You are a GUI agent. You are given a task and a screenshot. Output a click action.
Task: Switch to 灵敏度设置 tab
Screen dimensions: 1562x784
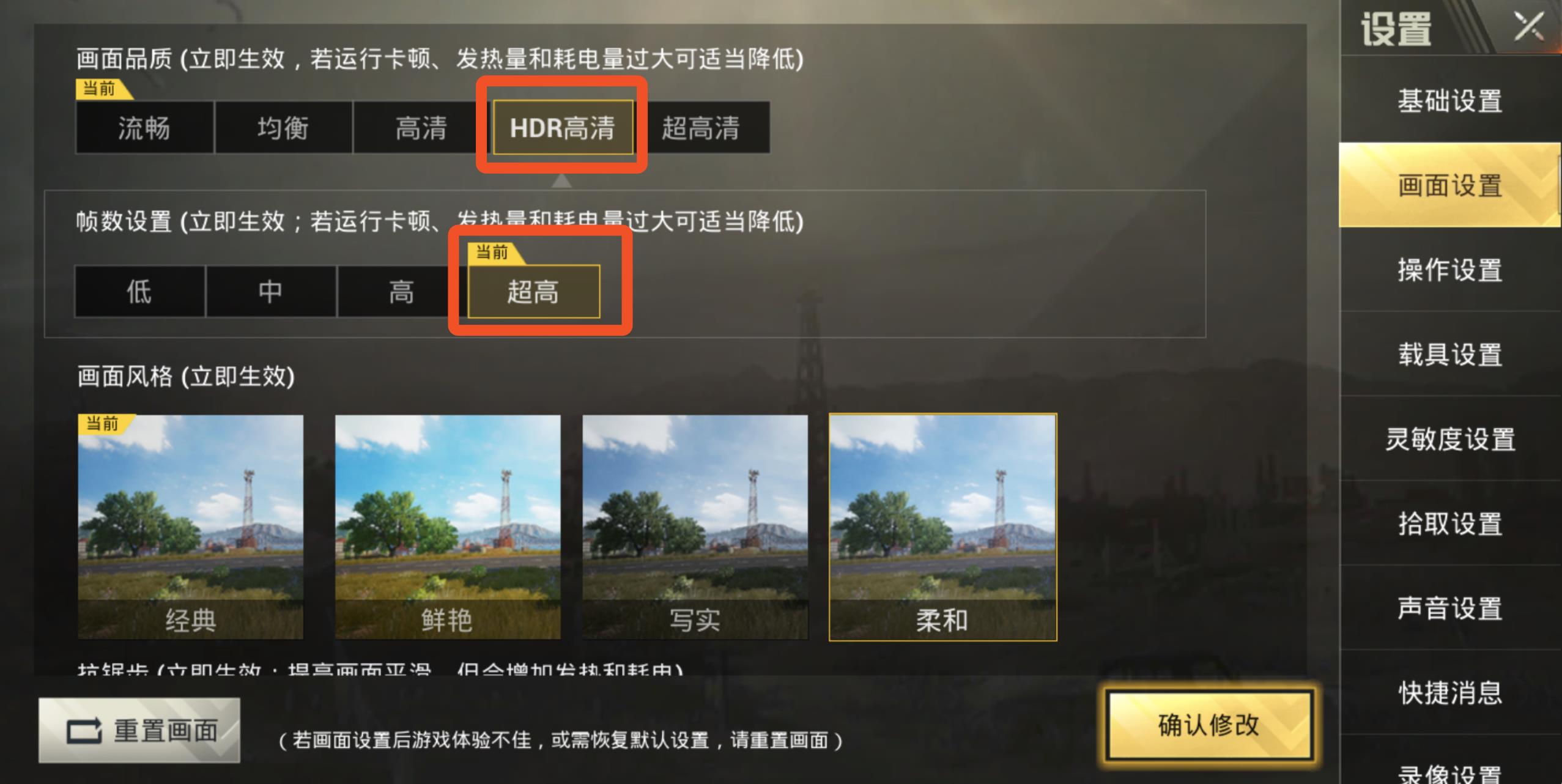[x=1450, y=439]
